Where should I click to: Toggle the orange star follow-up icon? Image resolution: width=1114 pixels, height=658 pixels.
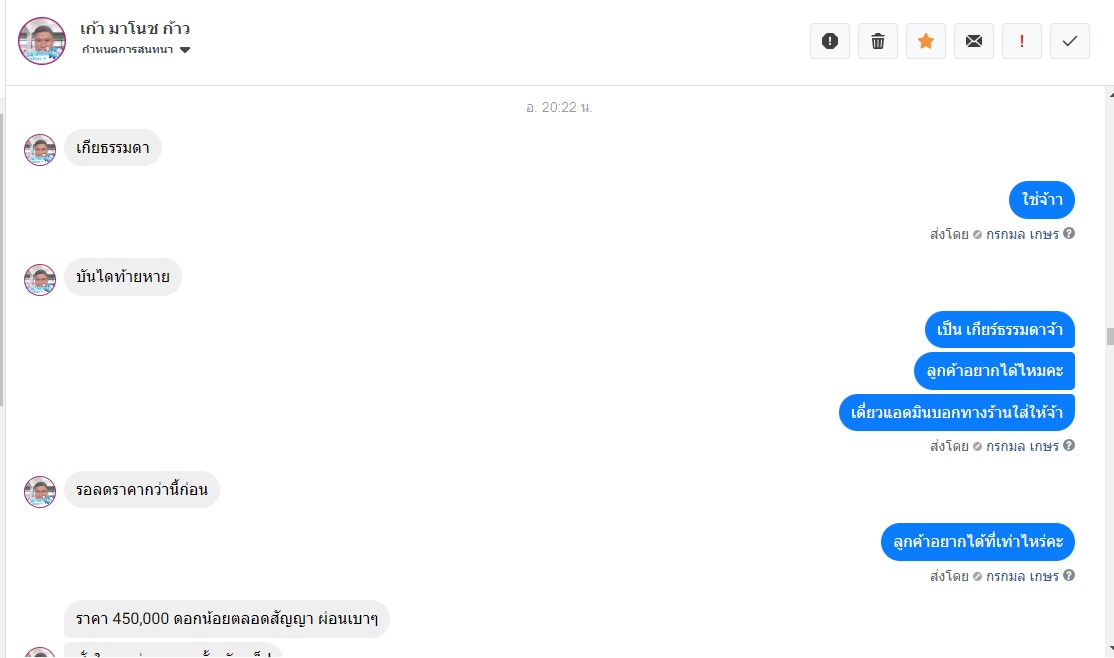tap(926, 41)
